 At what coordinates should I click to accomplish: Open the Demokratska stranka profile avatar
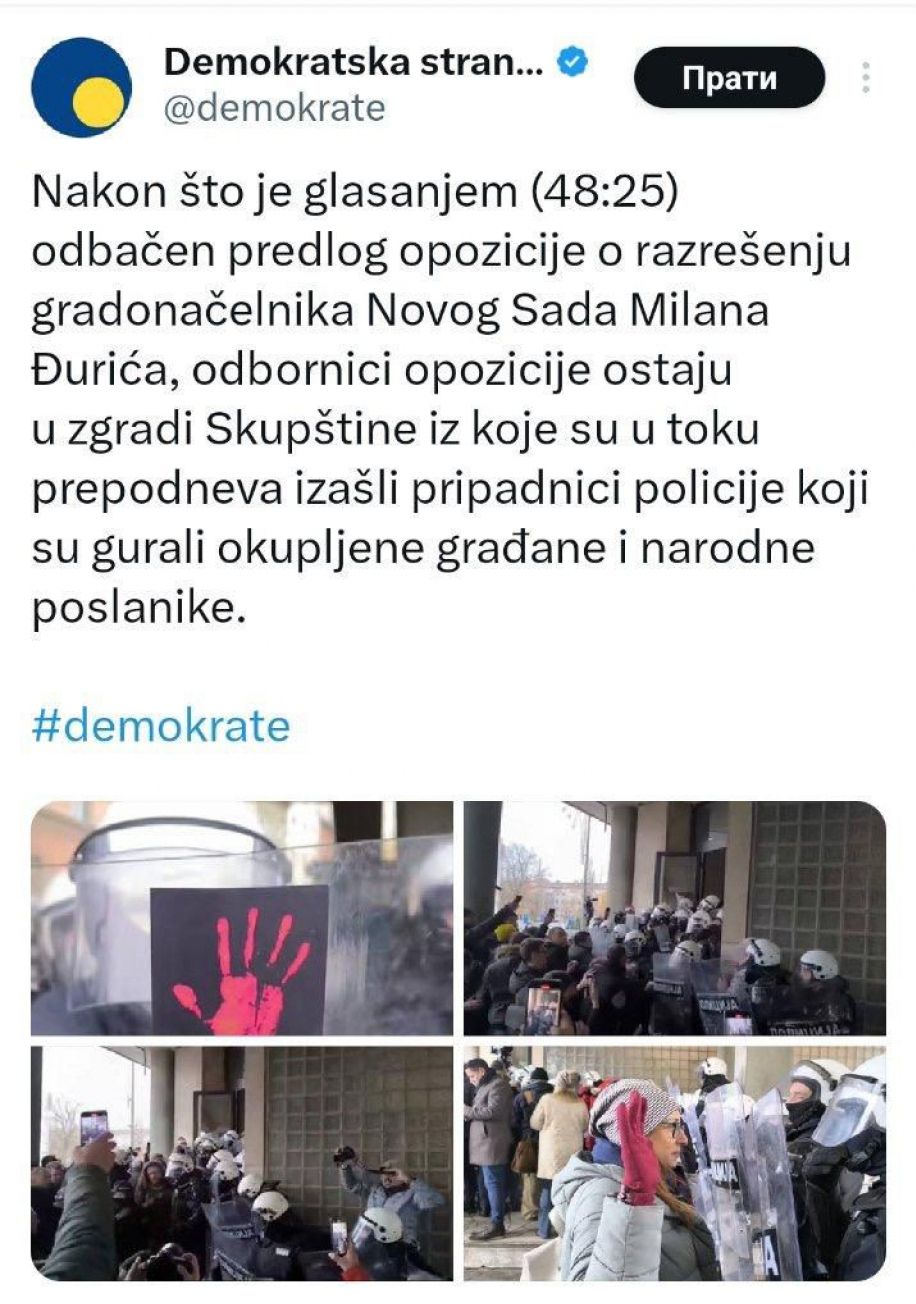coord(81,87)
